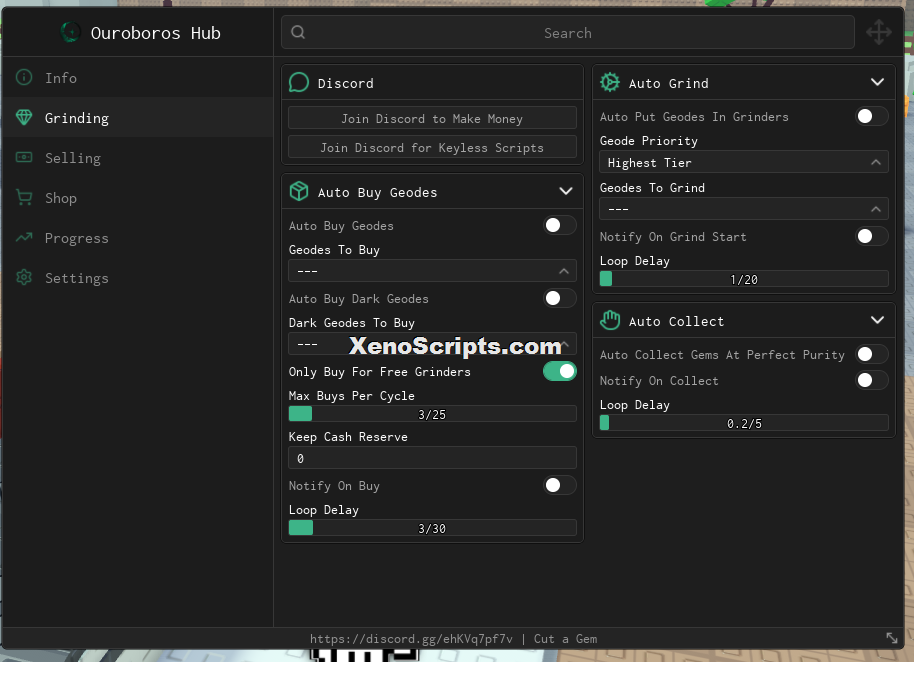Enable Notify On Grind Start toggle
The width and height of the screenshot is (914, 692).
tap(871, 236)
